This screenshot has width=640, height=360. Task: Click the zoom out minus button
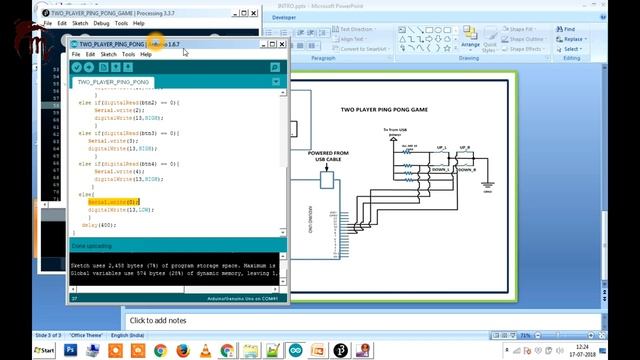coord(538,336)
